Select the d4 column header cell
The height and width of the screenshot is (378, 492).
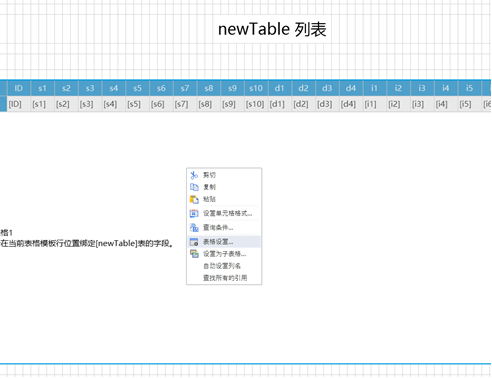click(x=351, y=88)
